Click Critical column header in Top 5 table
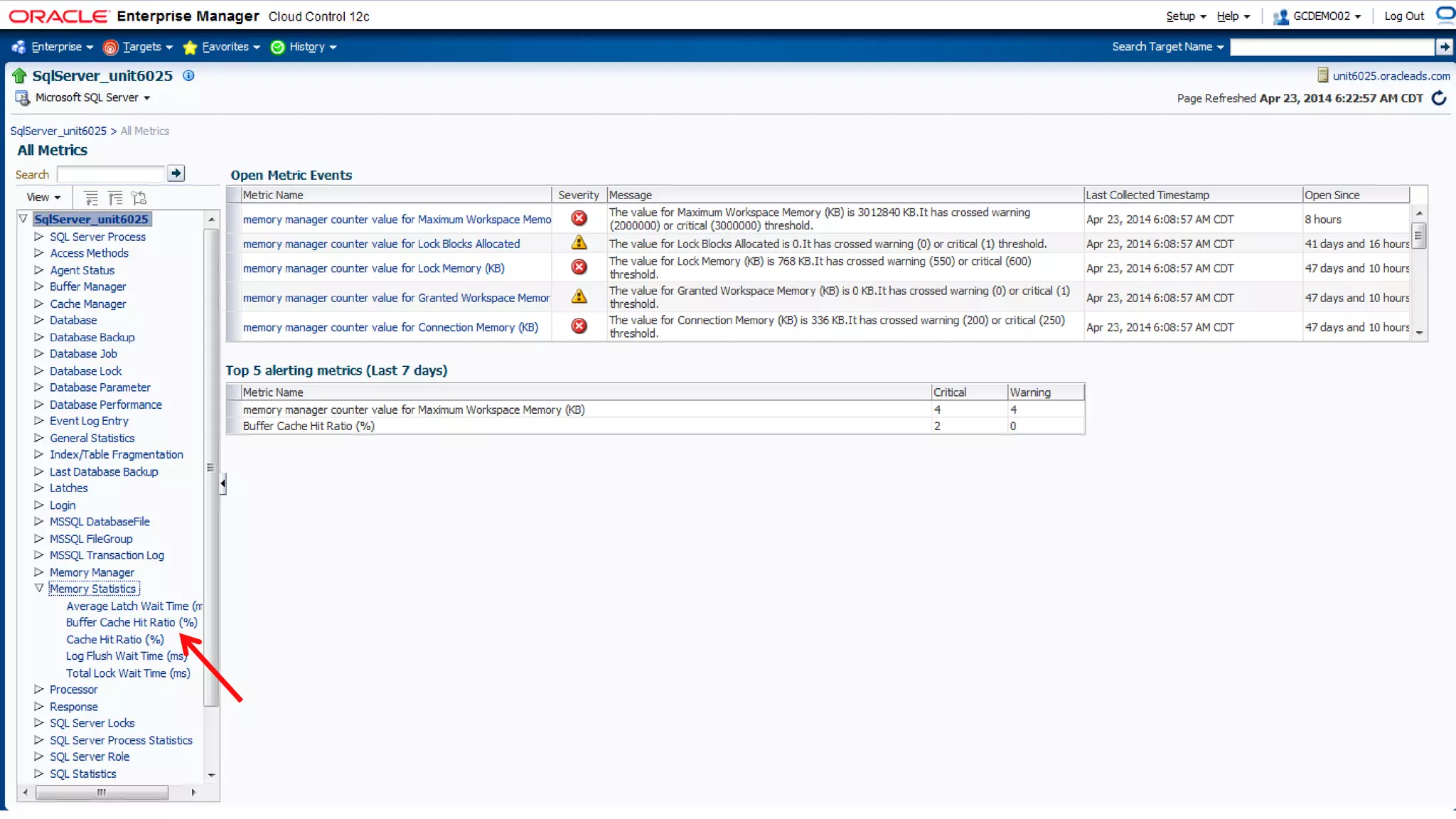1456x819 pixels. (x=970, y=392)
